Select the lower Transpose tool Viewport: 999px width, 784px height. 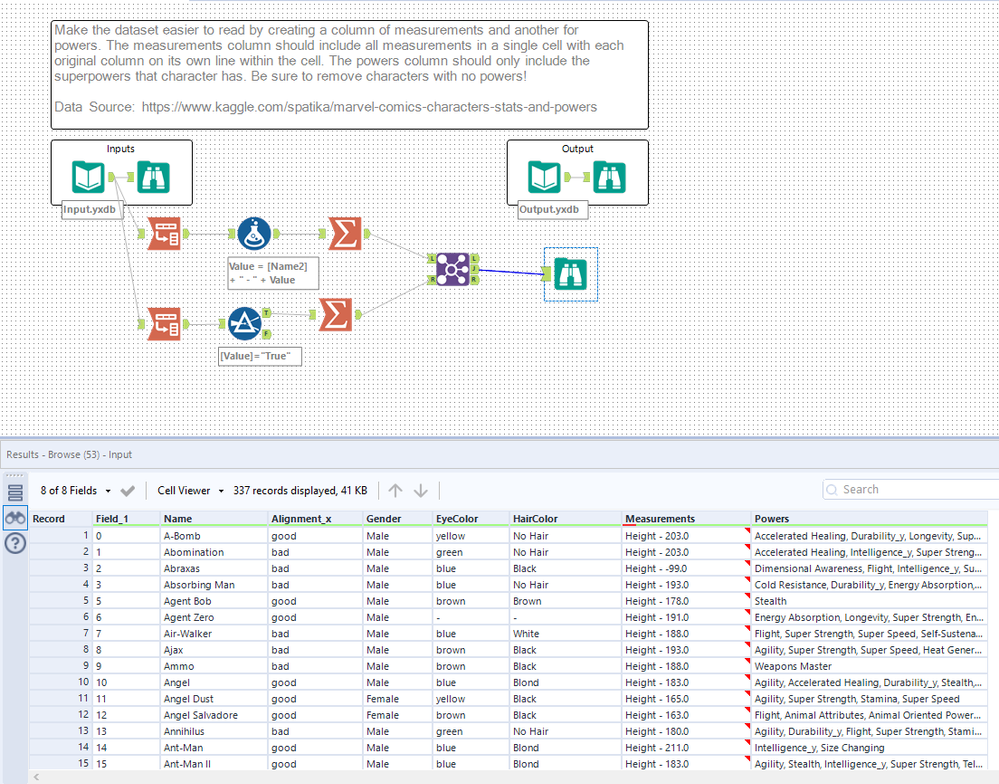[x=164, y=324]
